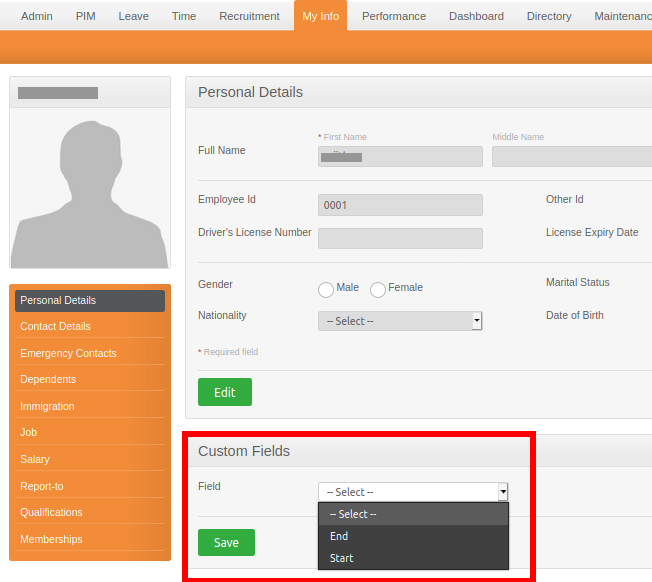Click the green Save button
This screenshot has width=652, height=582.
click(226, 542)
